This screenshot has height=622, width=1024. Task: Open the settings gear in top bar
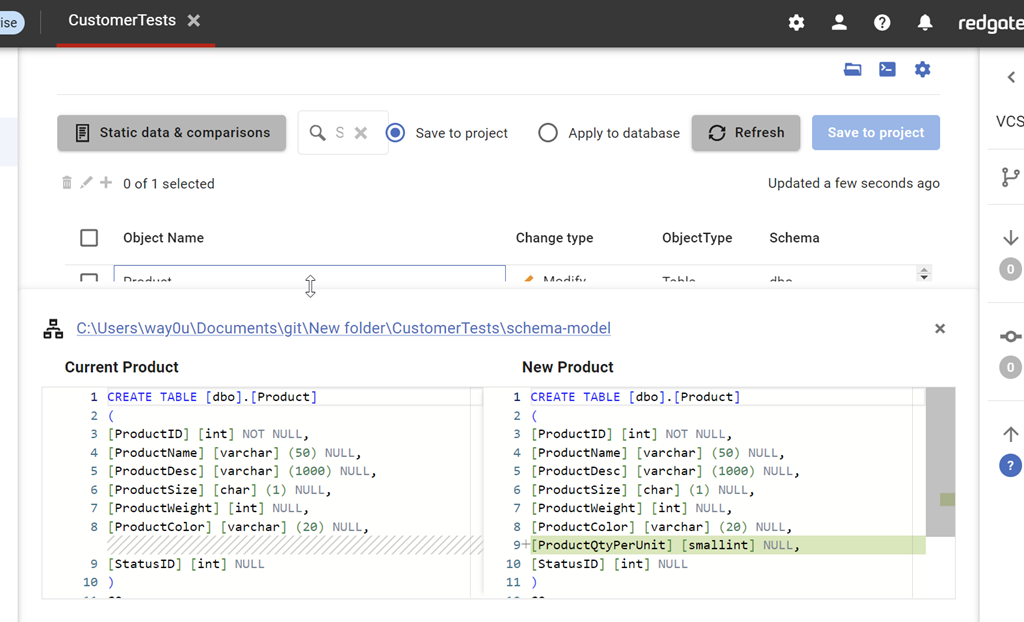coord(796,22)
